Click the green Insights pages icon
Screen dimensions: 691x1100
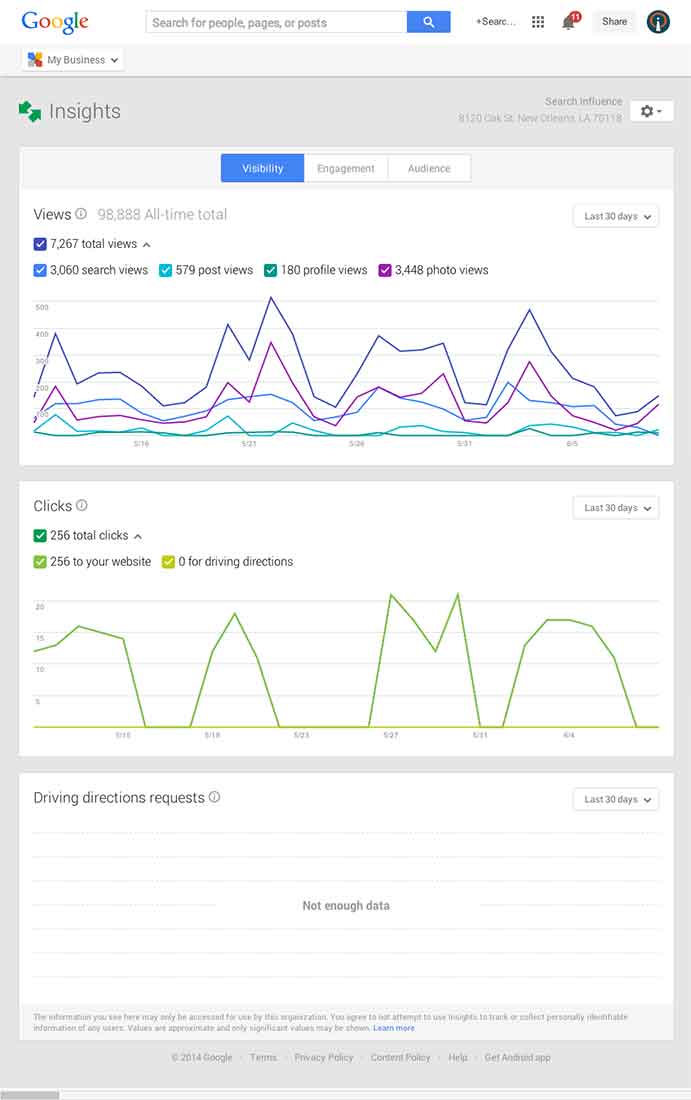pos(29,110)
